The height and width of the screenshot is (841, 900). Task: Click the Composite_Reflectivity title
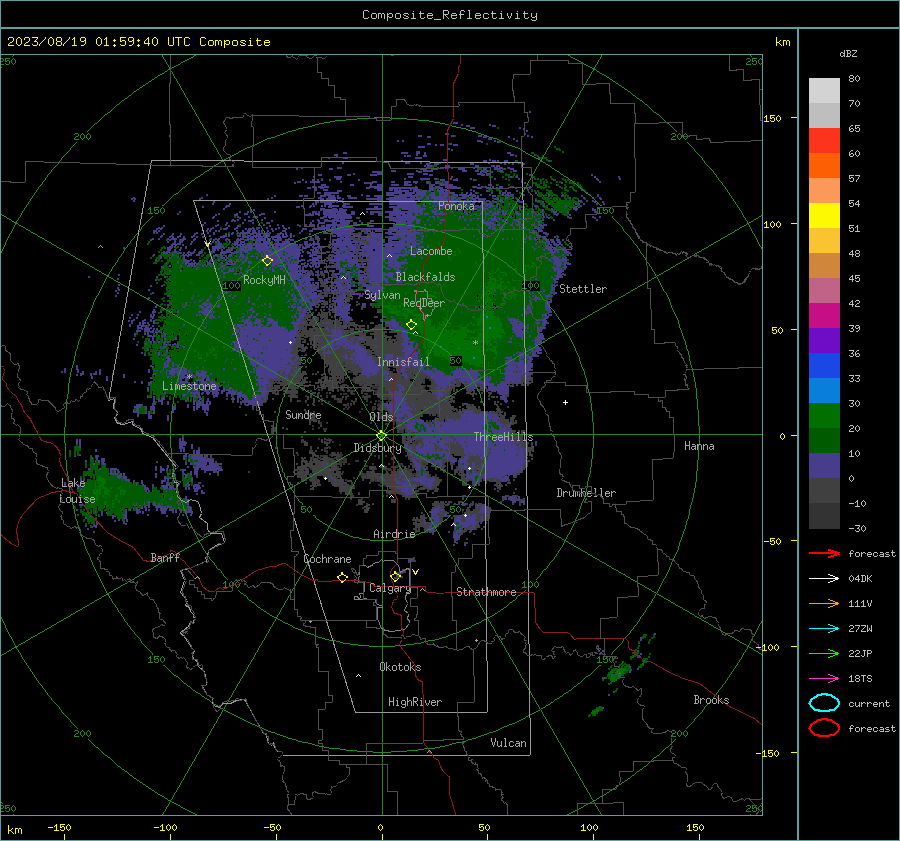click(450, 15)
